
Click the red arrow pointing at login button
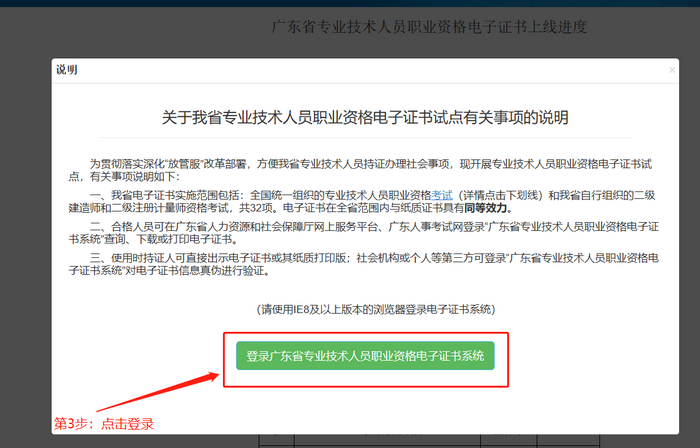coord(183,386)
